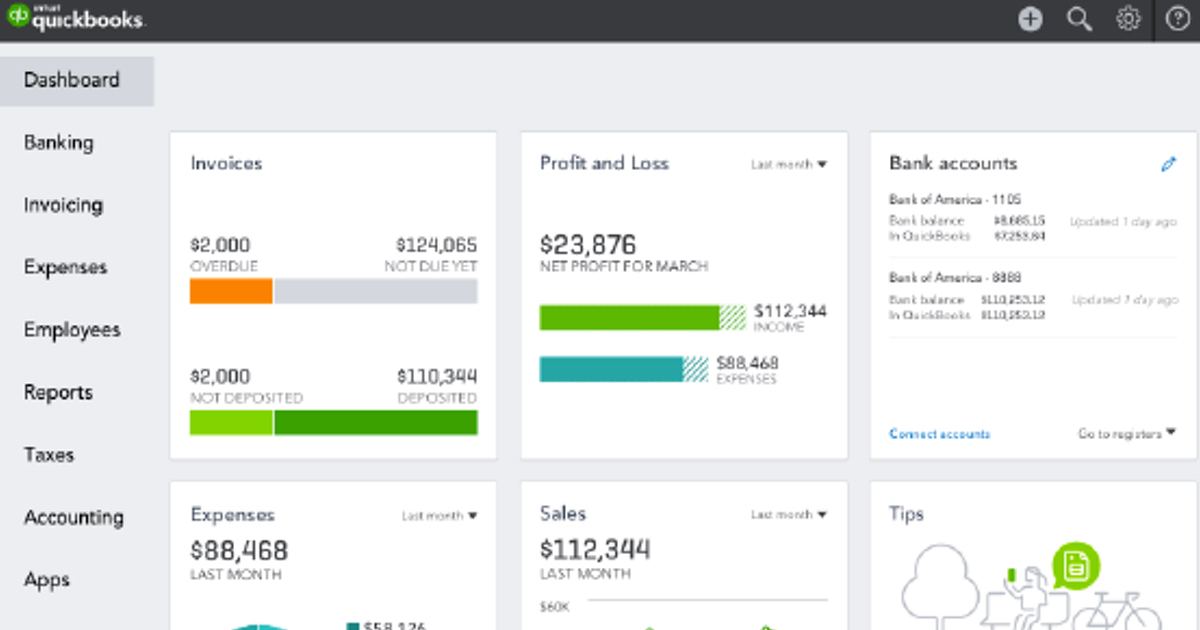The image size is (1200, 630).
Task: Open the Create plus icon
Action: [x=1030, y=19]
